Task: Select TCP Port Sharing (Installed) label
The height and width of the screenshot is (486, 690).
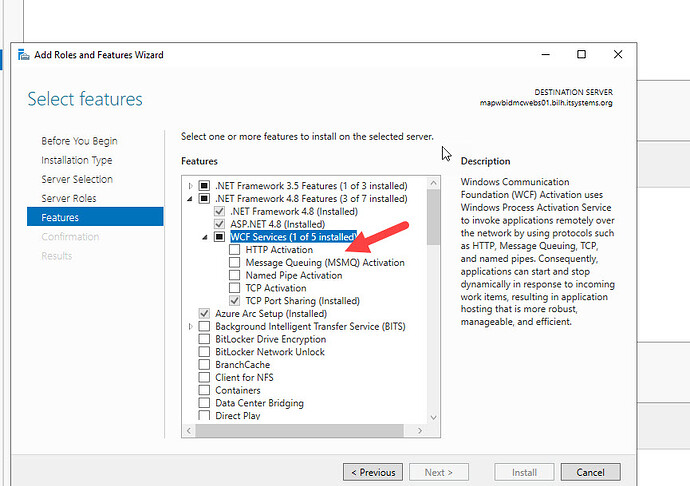Action: pos(302,301)
